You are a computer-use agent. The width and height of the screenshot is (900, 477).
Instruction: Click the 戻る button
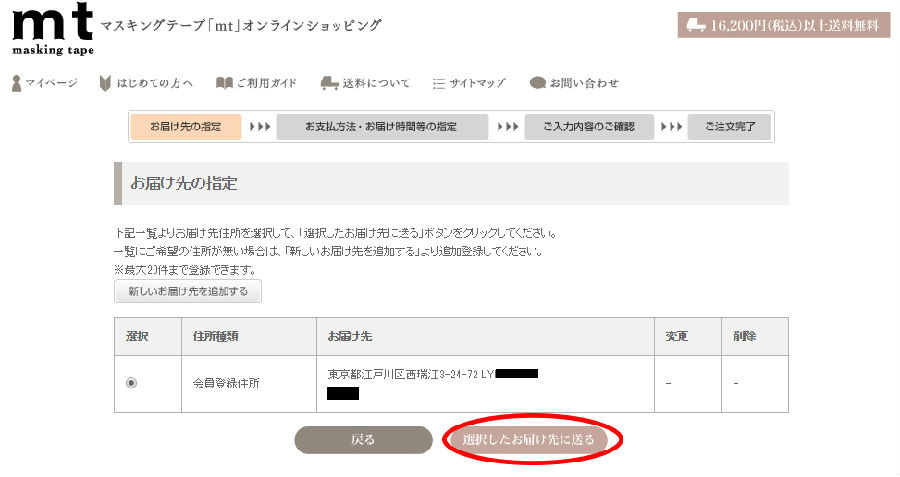363,440
